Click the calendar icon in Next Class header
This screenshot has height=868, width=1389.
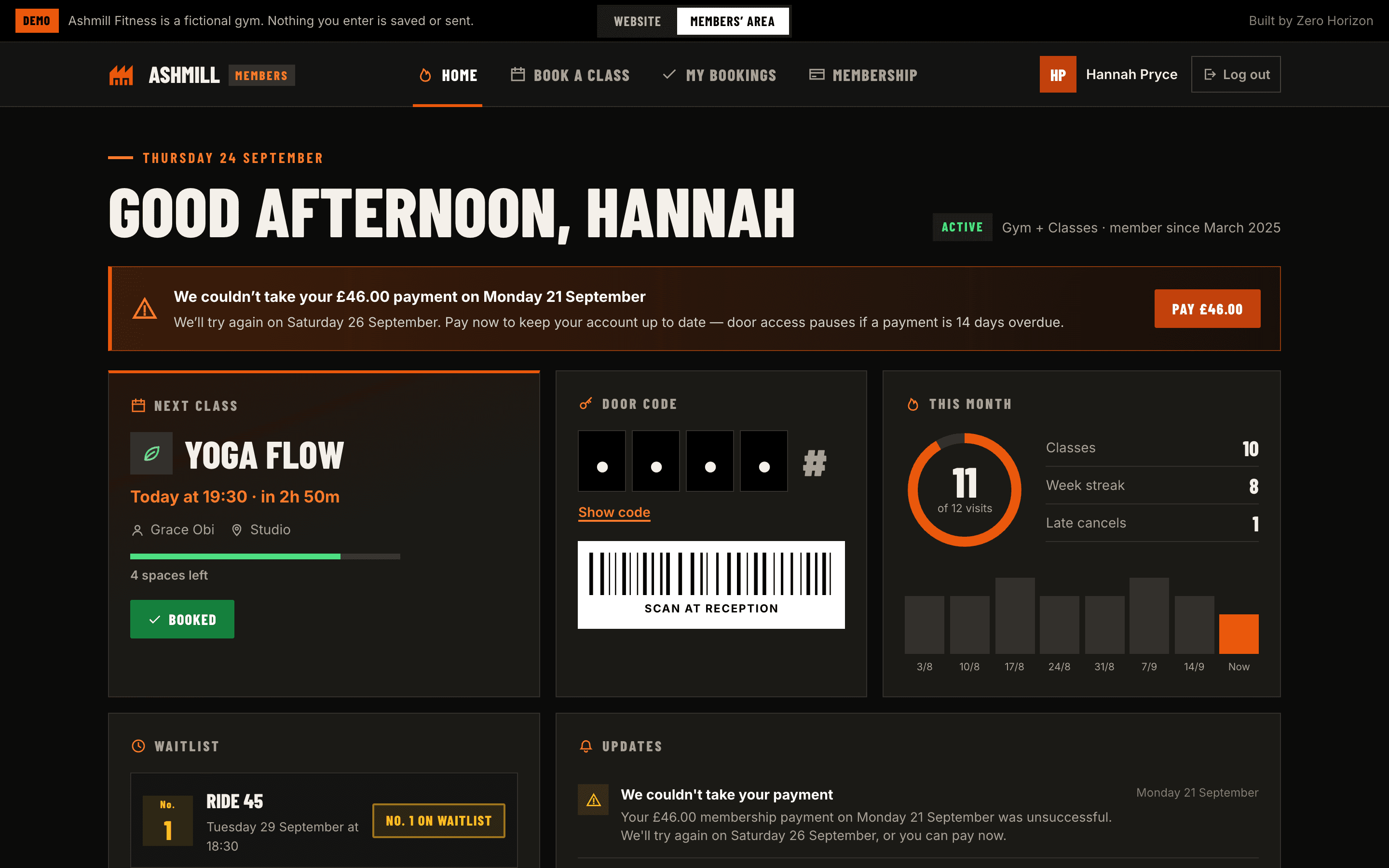(138, 406)
